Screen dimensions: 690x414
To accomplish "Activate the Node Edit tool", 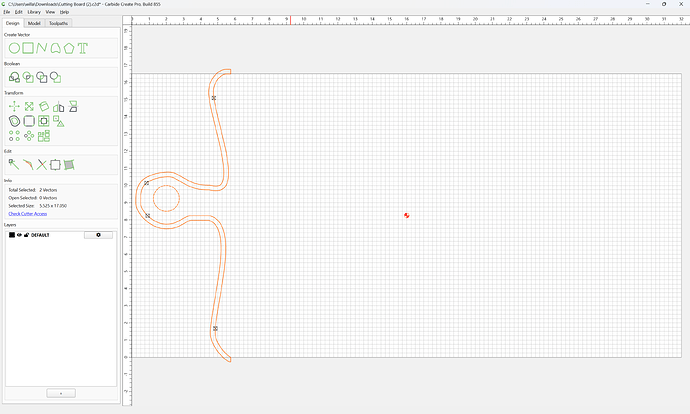I will pos(14,165).
